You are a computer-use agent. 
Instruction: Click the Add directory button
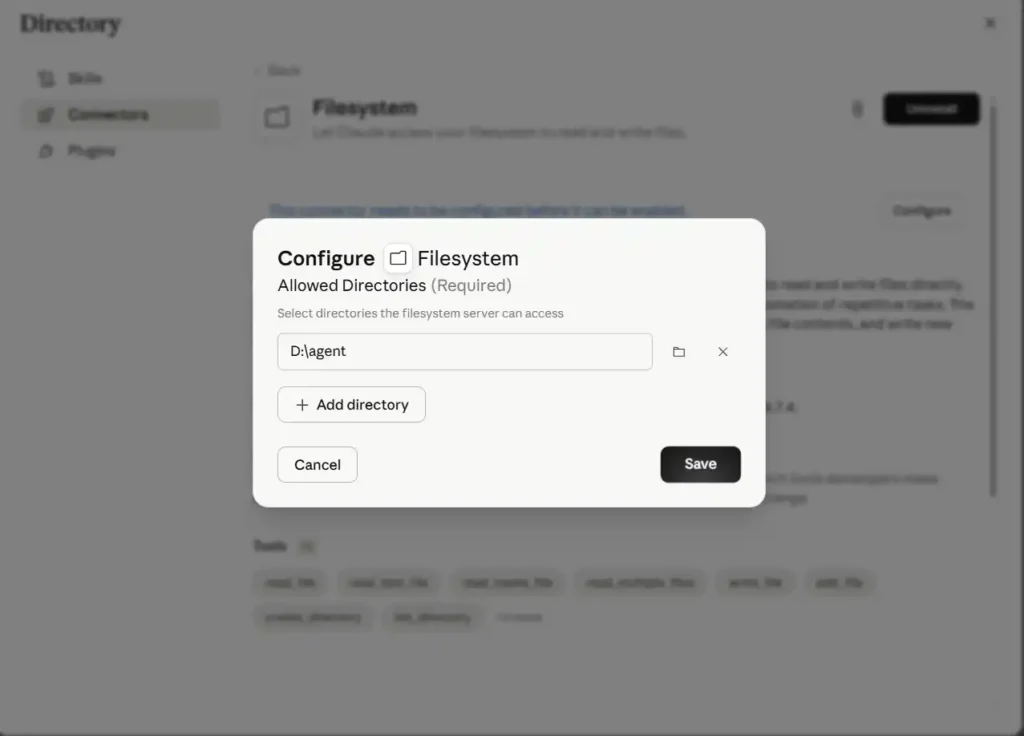pos(351,405)
